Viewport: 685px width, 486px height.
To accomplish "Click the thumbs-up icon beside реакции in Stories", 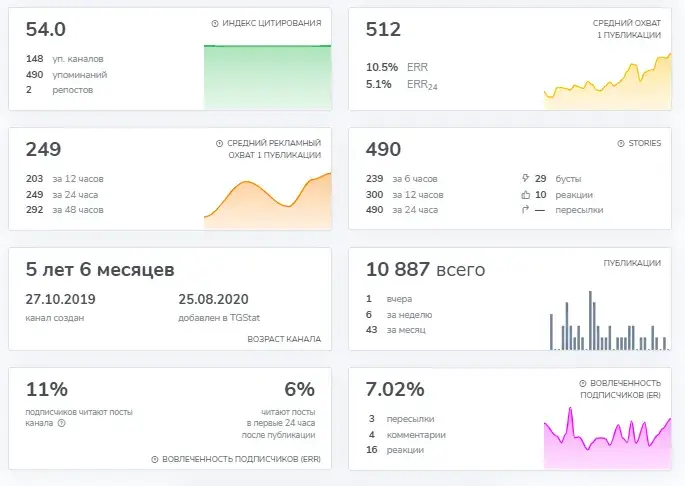I will tap(526, 194).
